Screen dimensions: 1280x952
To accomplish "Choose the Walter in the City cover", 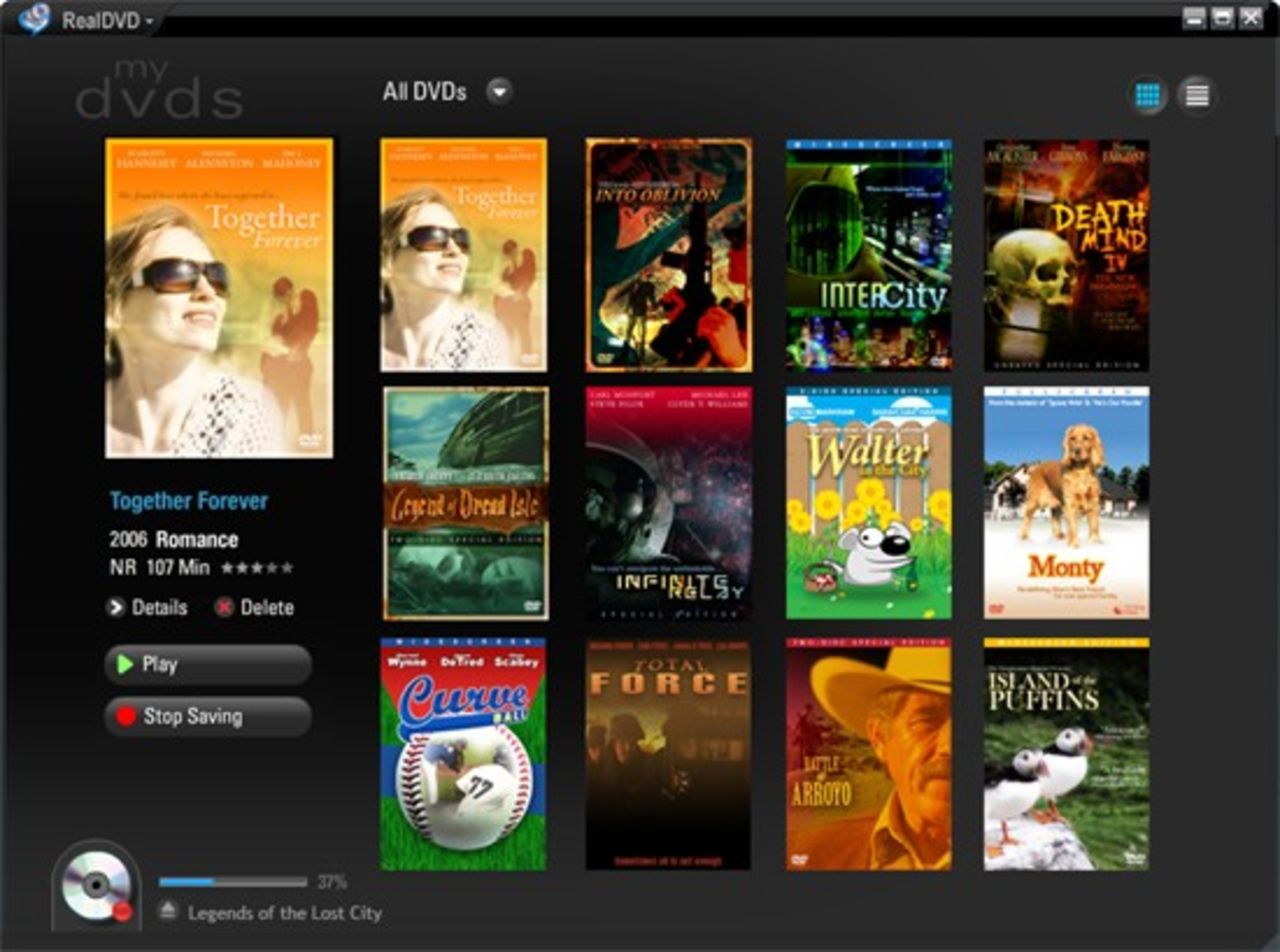I will pos(868,503).
